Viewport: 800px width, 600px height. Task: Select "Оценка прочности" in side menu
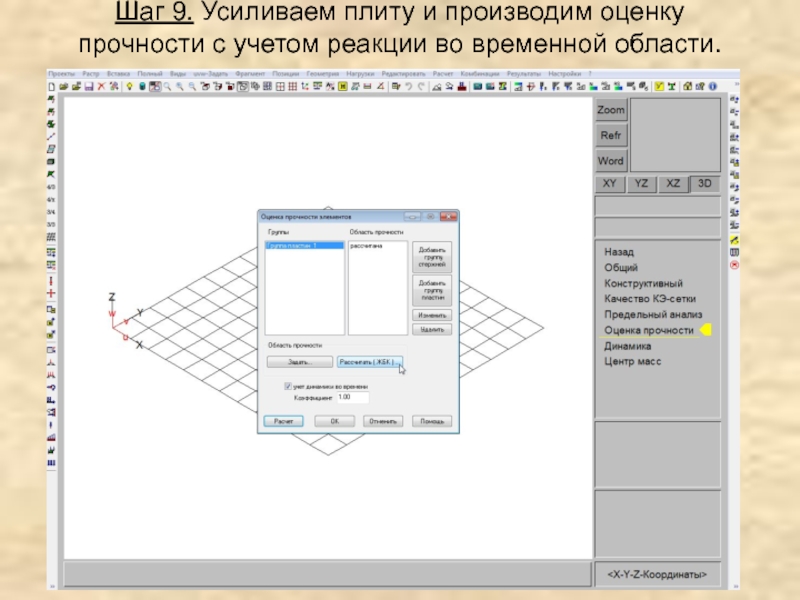coord(648,330)
